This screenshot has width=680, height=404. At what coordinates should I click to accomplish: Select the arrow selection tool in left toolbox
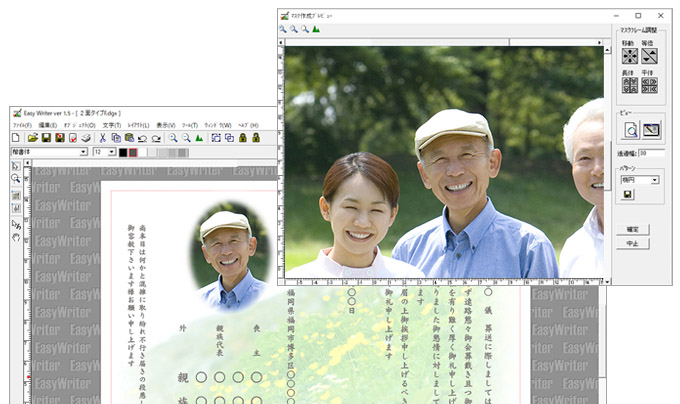[x=16, y=166]
